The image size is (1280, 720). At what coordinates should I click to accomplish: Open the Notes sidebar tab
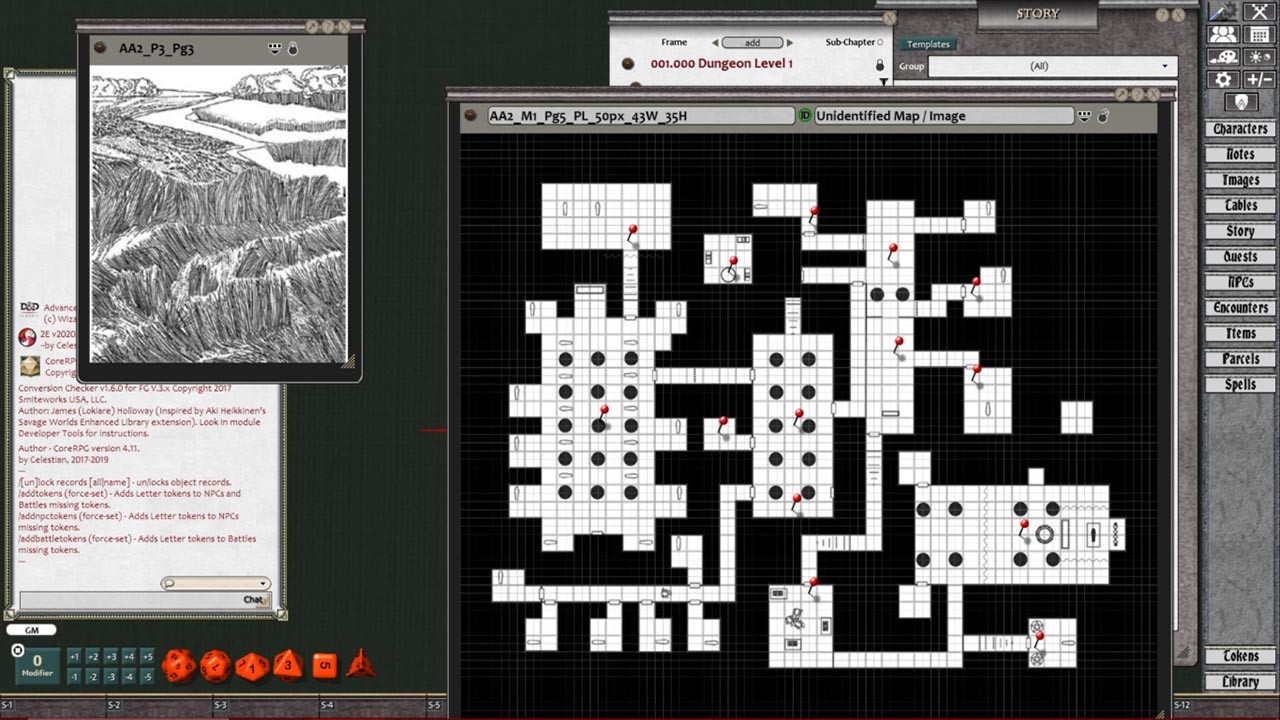1240,155
